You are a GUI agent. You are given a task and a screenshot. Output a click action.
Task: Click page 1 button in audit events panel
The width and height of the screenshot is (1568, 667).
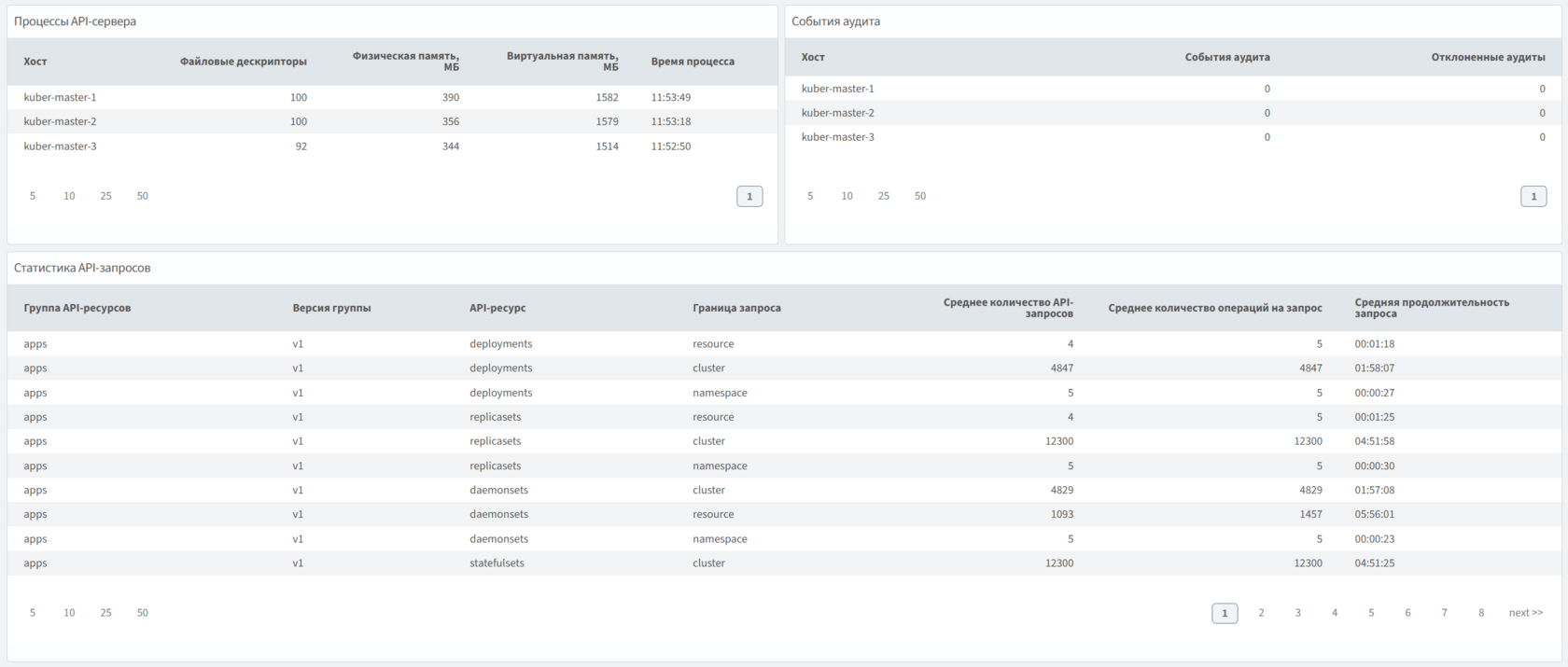click(1533, 196)
